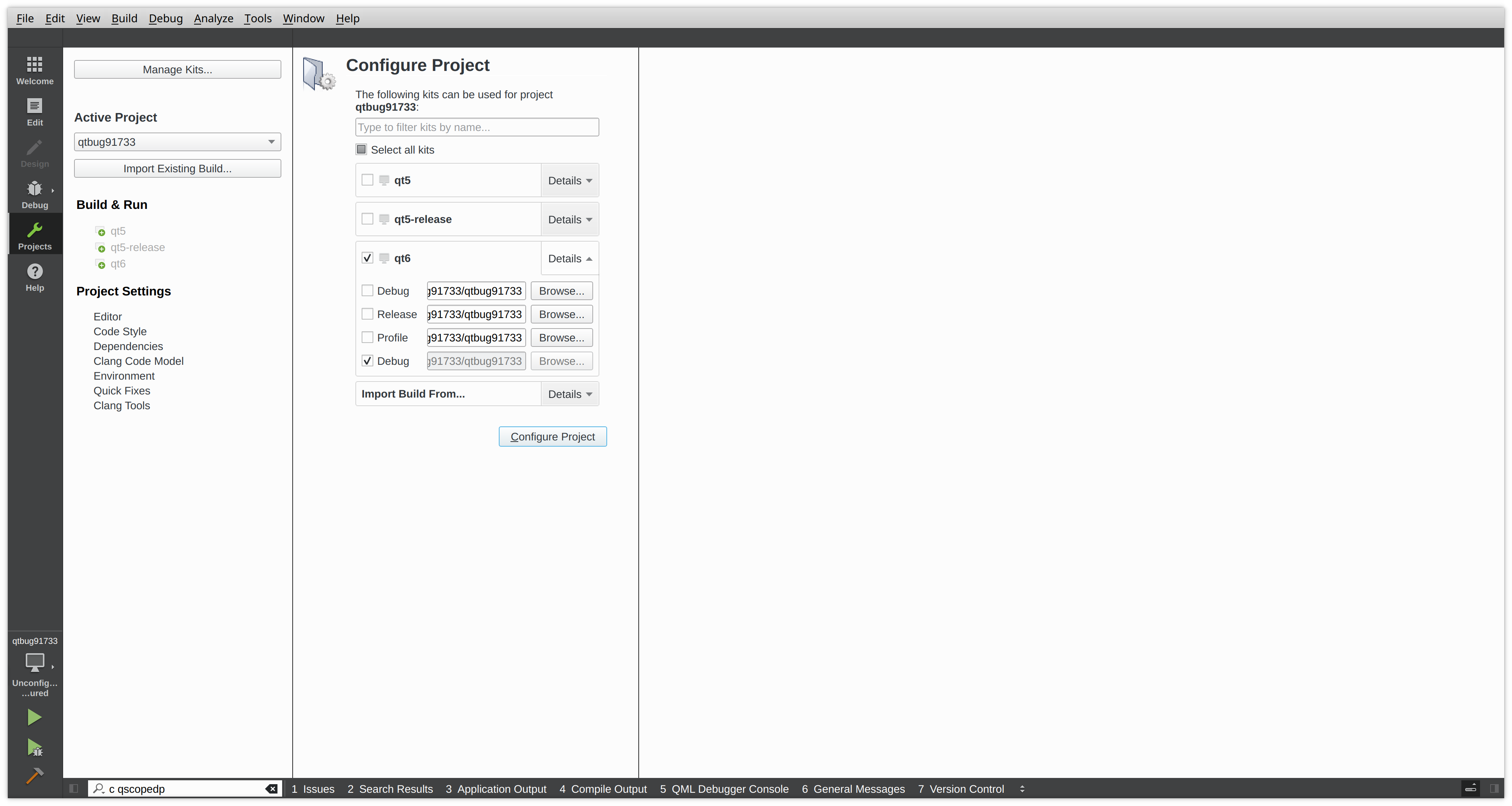The image size is (1512, 806).
Task: Toggle the Select all kits checkbox
Action: (362, 150)
